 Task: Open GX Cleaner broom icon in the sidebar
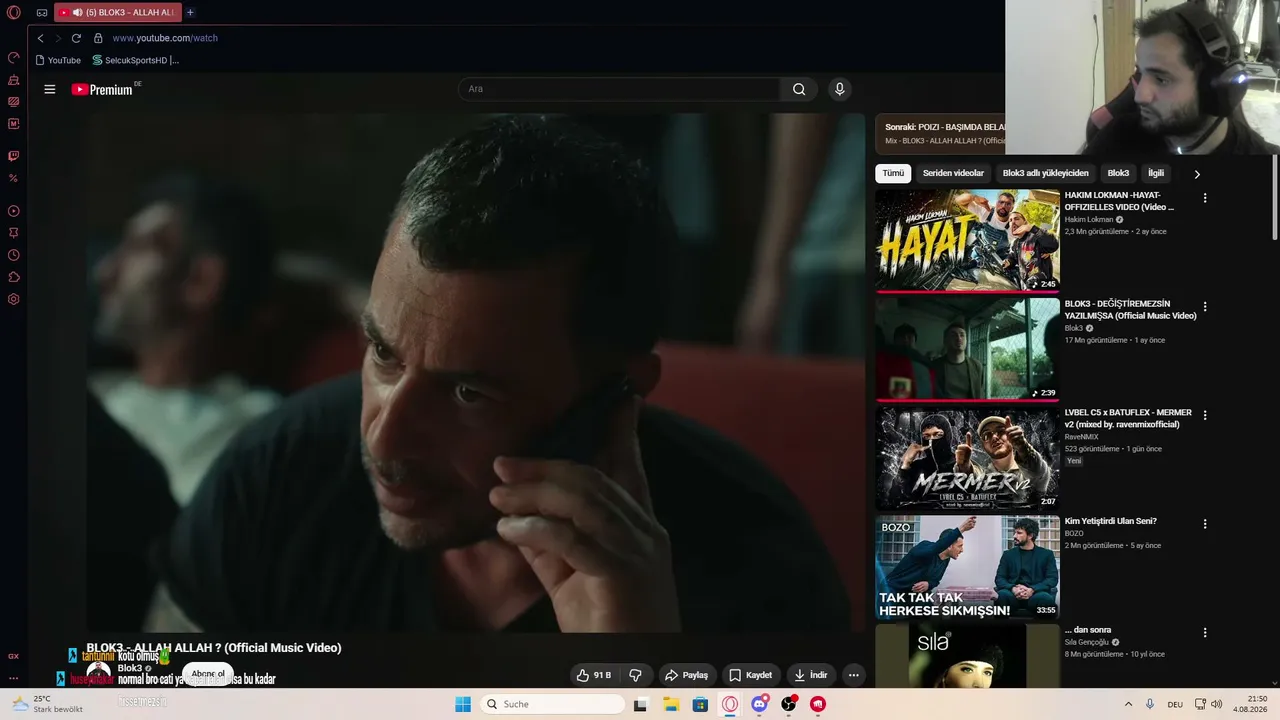click(13, 79)
